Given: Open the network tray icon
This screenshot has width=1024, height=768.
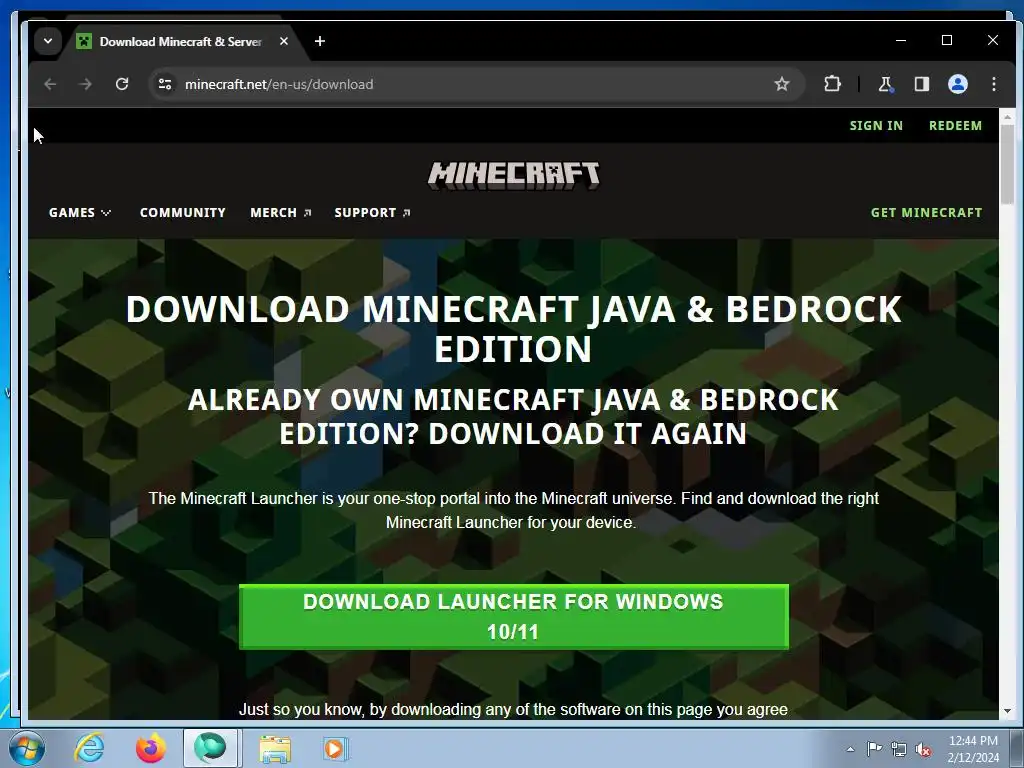Looking at the screenshot, I should pos(899,749).
